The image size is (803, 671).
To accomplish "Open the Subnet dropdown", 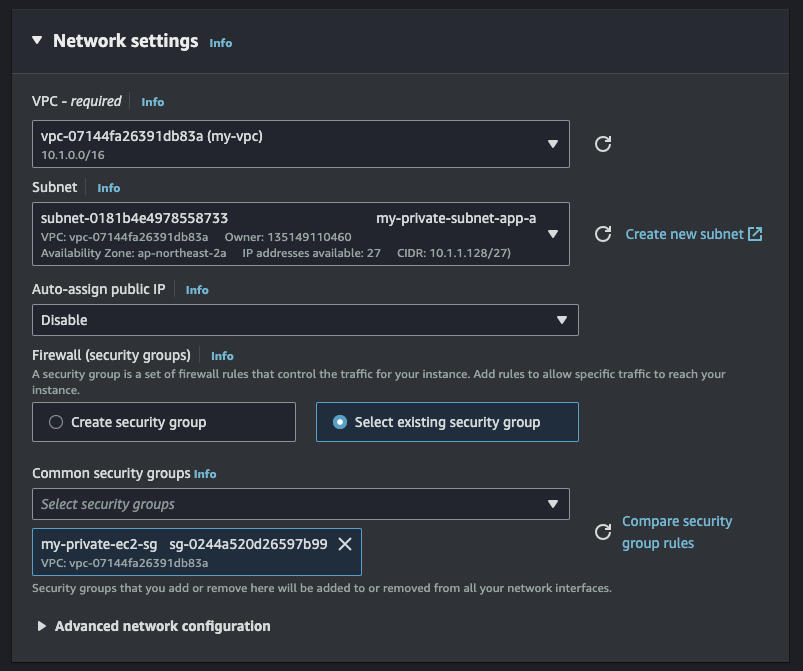I will click(300, 234).
